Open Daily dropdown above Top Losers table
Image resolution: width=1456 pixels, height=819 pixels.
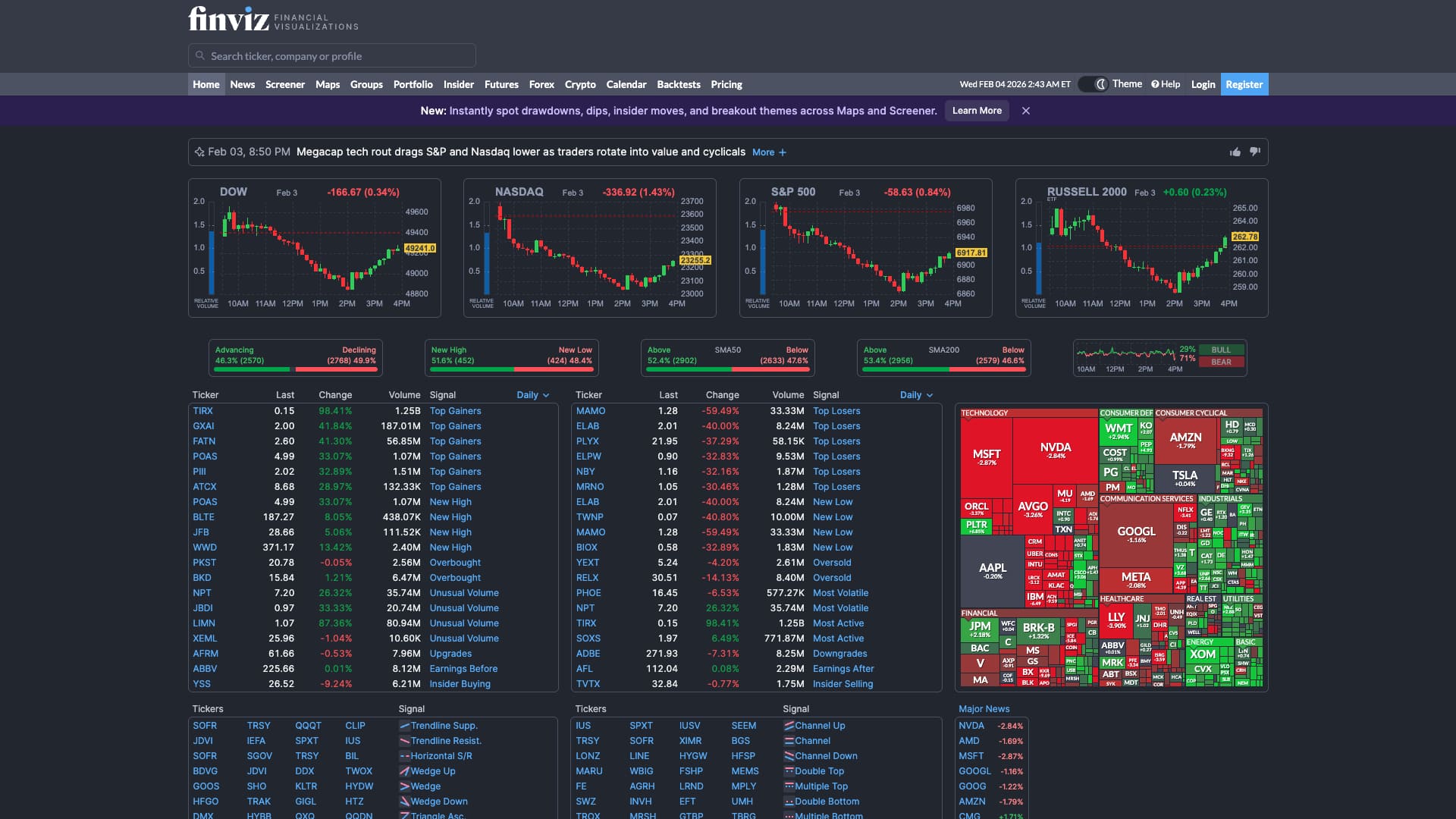[916, 395]
